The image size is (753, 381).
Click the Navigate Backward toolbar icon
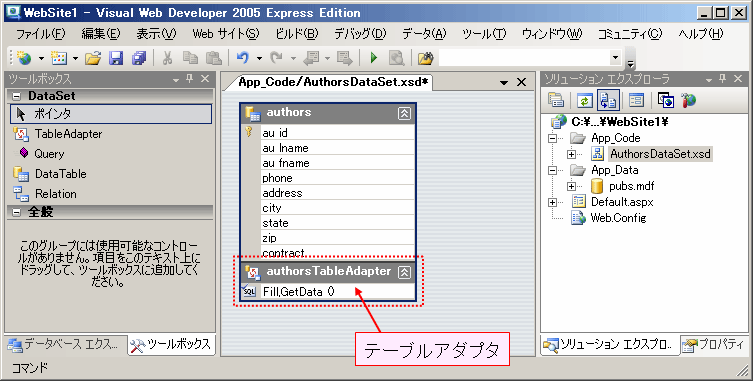tap(311, 58)
